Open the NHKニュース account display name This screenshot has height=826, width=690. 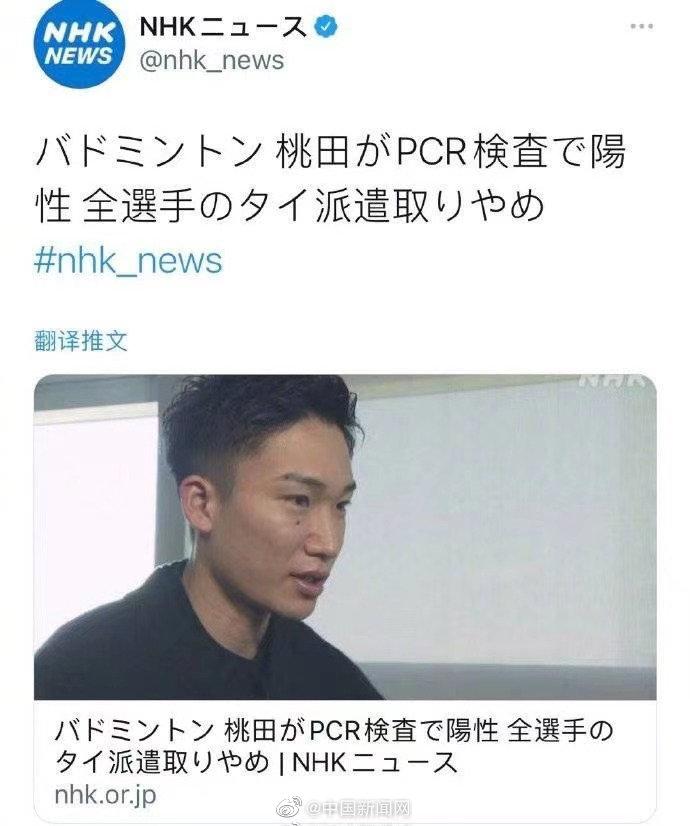(x=222, y=27)
